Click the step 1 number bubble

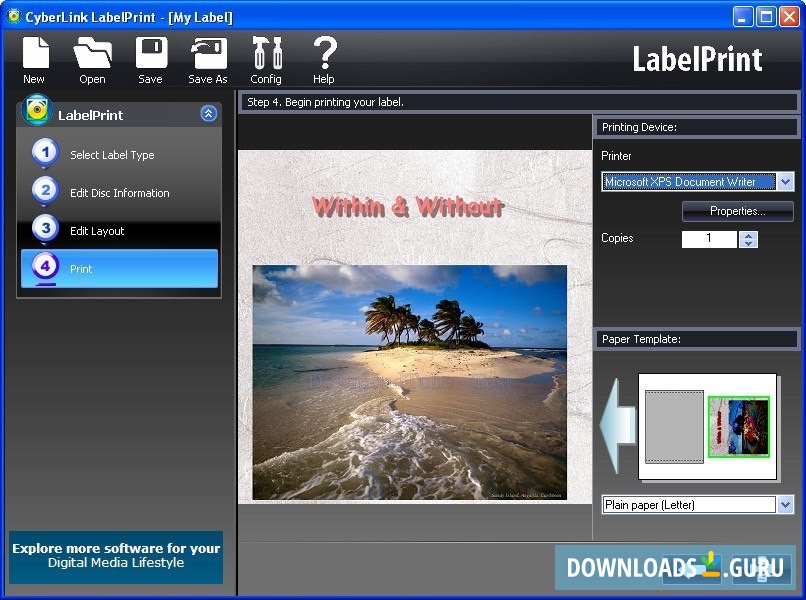[x=45, y=153]
